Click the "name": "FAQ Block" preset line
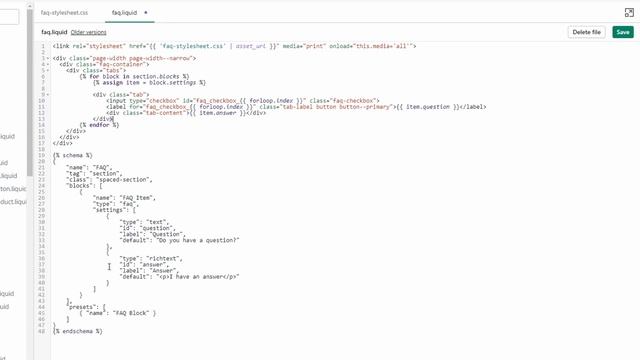Image resolution: width=640 pixels, height=360 pixels. (x=118, y=313)
